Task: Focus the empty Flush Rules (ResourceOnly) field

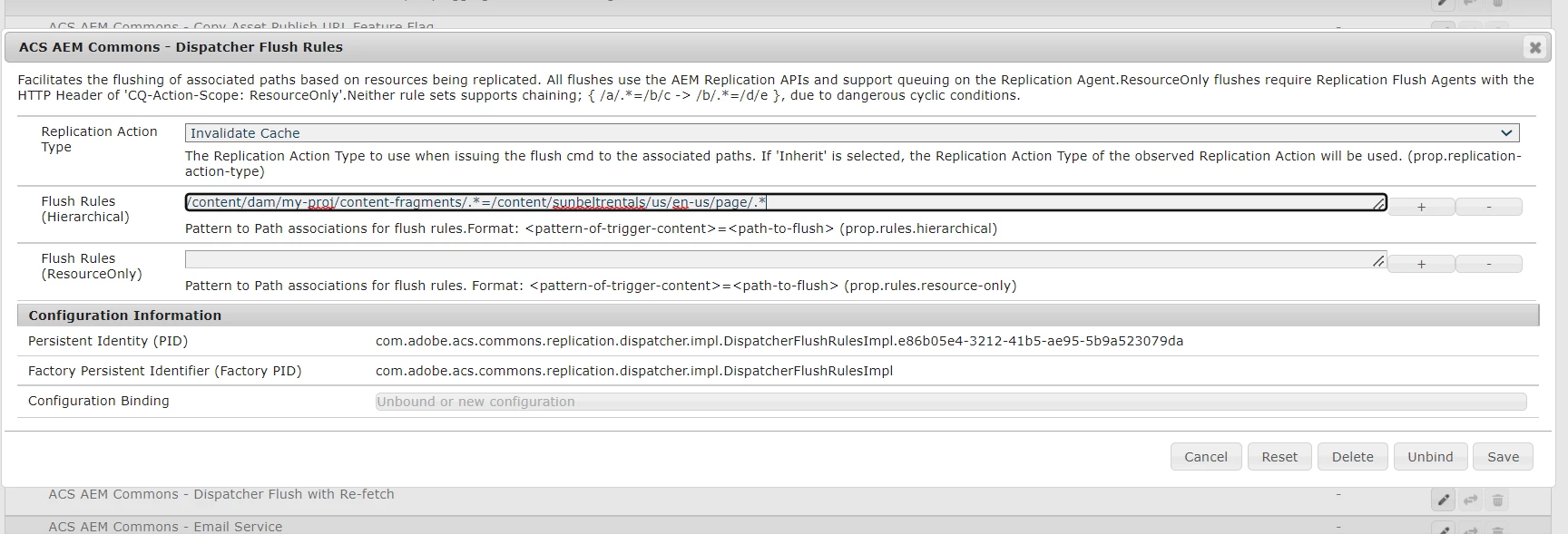Action: 786,259
